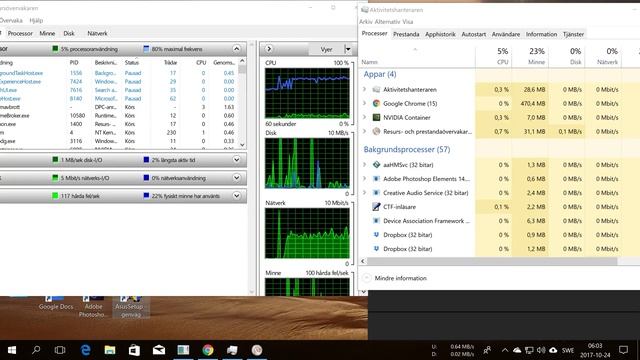Open Vyer dropdown in Resource Monitor
640x360 pixels.
tap(348, 49)
